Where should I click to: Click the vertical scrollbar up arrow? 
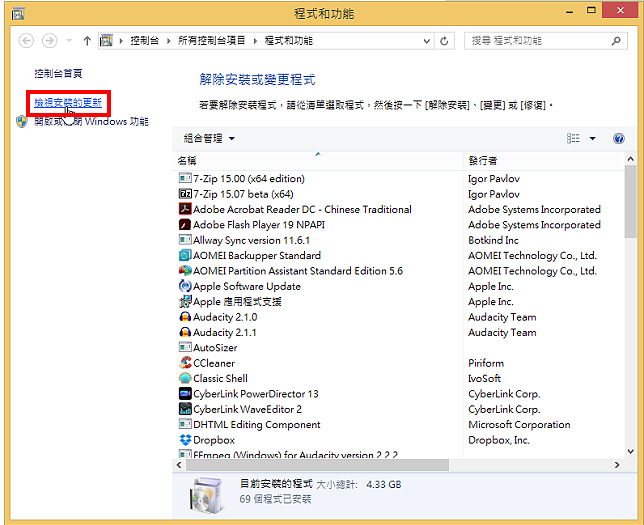tap(630, 159)
